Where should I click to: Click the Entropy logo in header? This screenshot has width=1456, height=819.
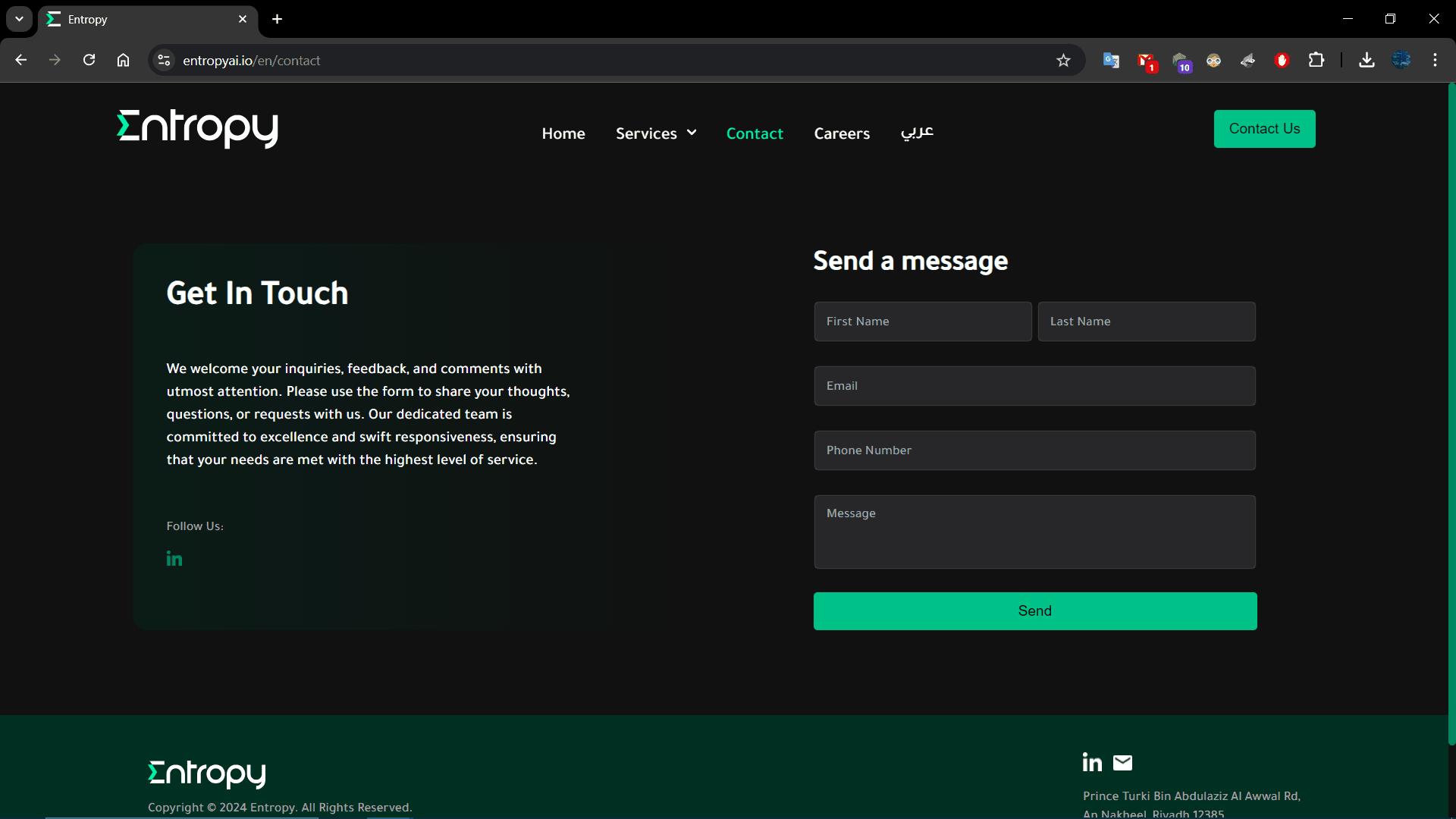(198, 129)
